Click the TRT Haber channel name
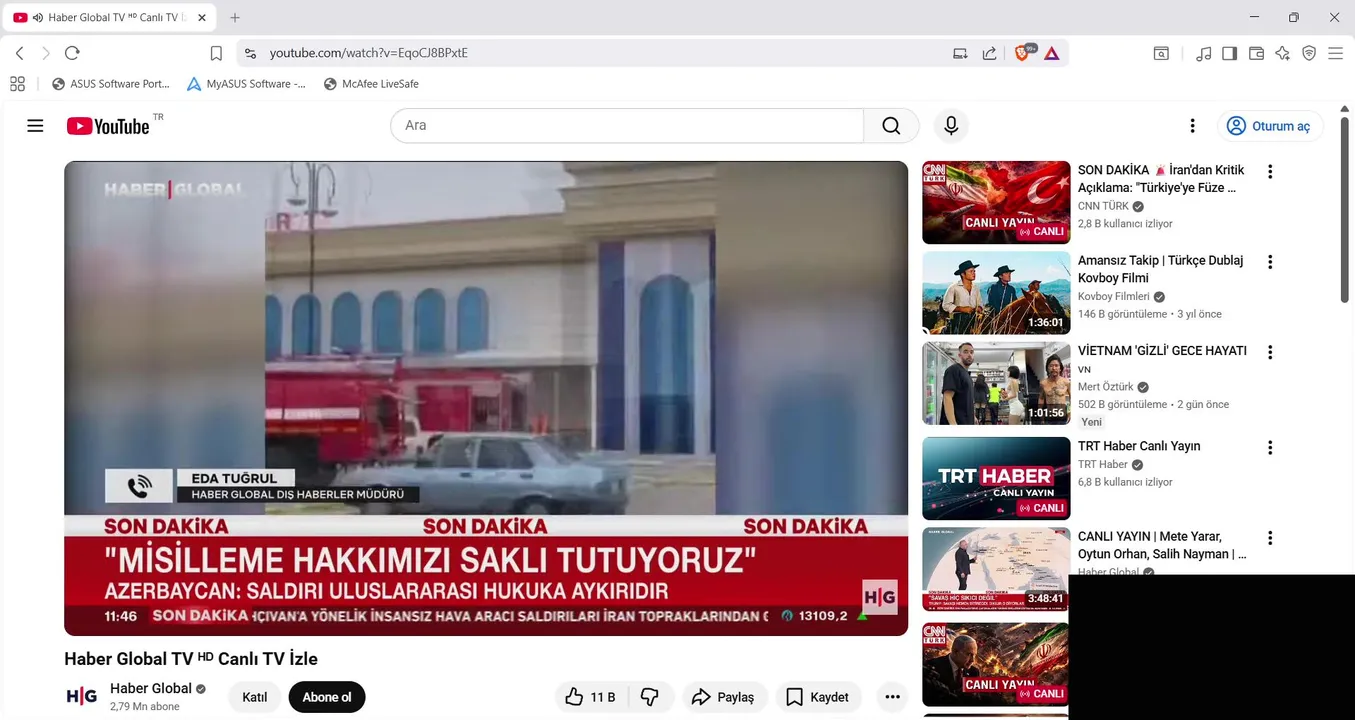Viewport: 1355px width, 720px height. pos(1103,464)
